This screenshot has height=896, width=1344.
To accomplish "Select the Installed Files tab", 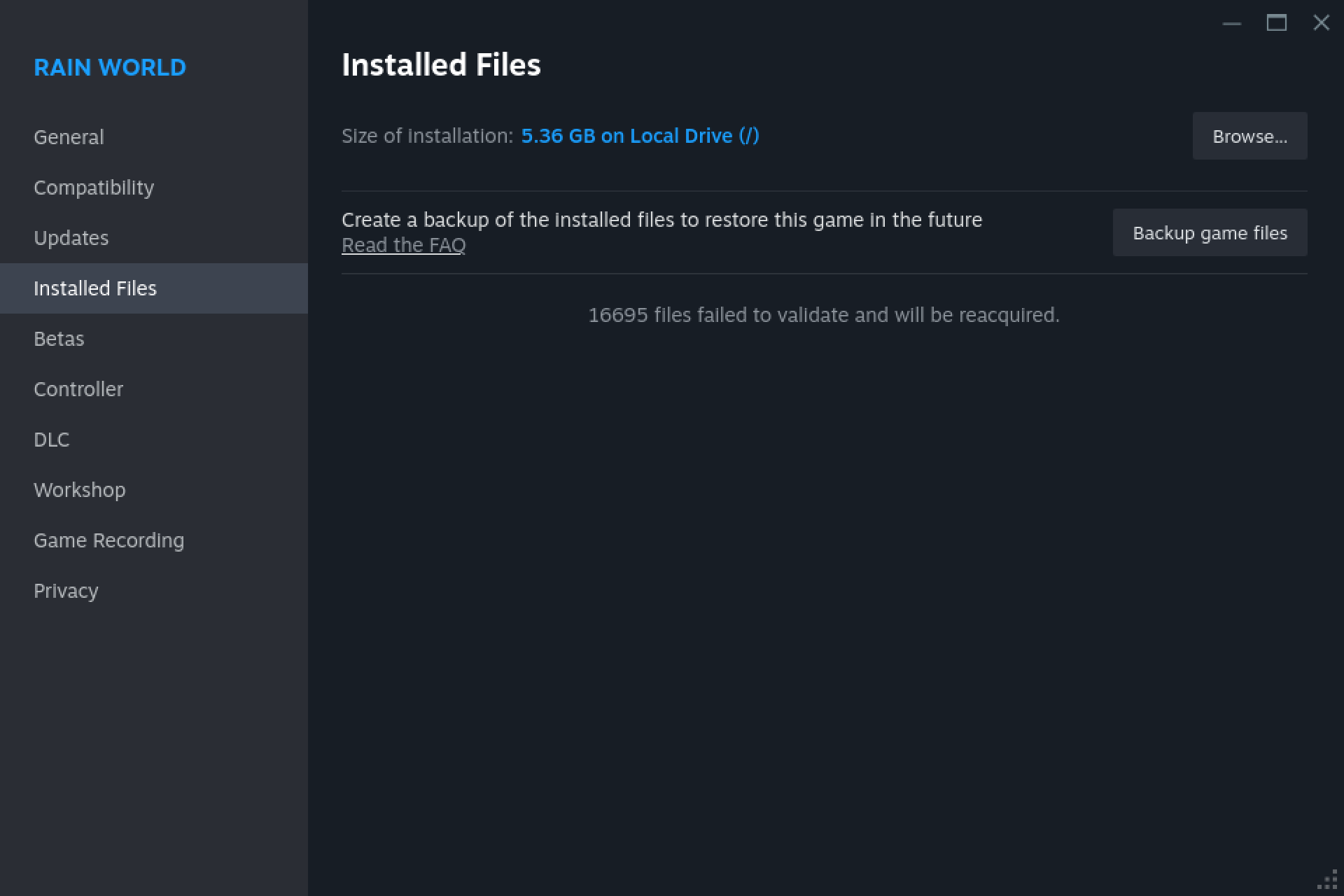I will pyautogui.click(x=153, y=288).
